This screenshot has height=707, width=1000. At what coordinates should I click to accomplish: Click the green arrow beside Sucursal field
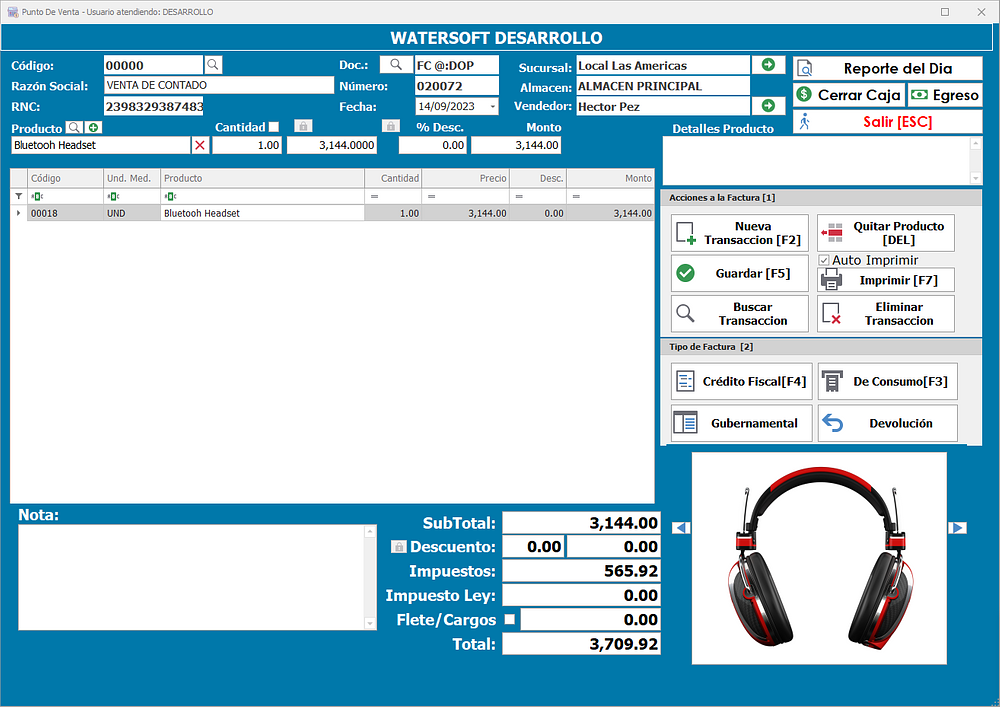point(767,65)
